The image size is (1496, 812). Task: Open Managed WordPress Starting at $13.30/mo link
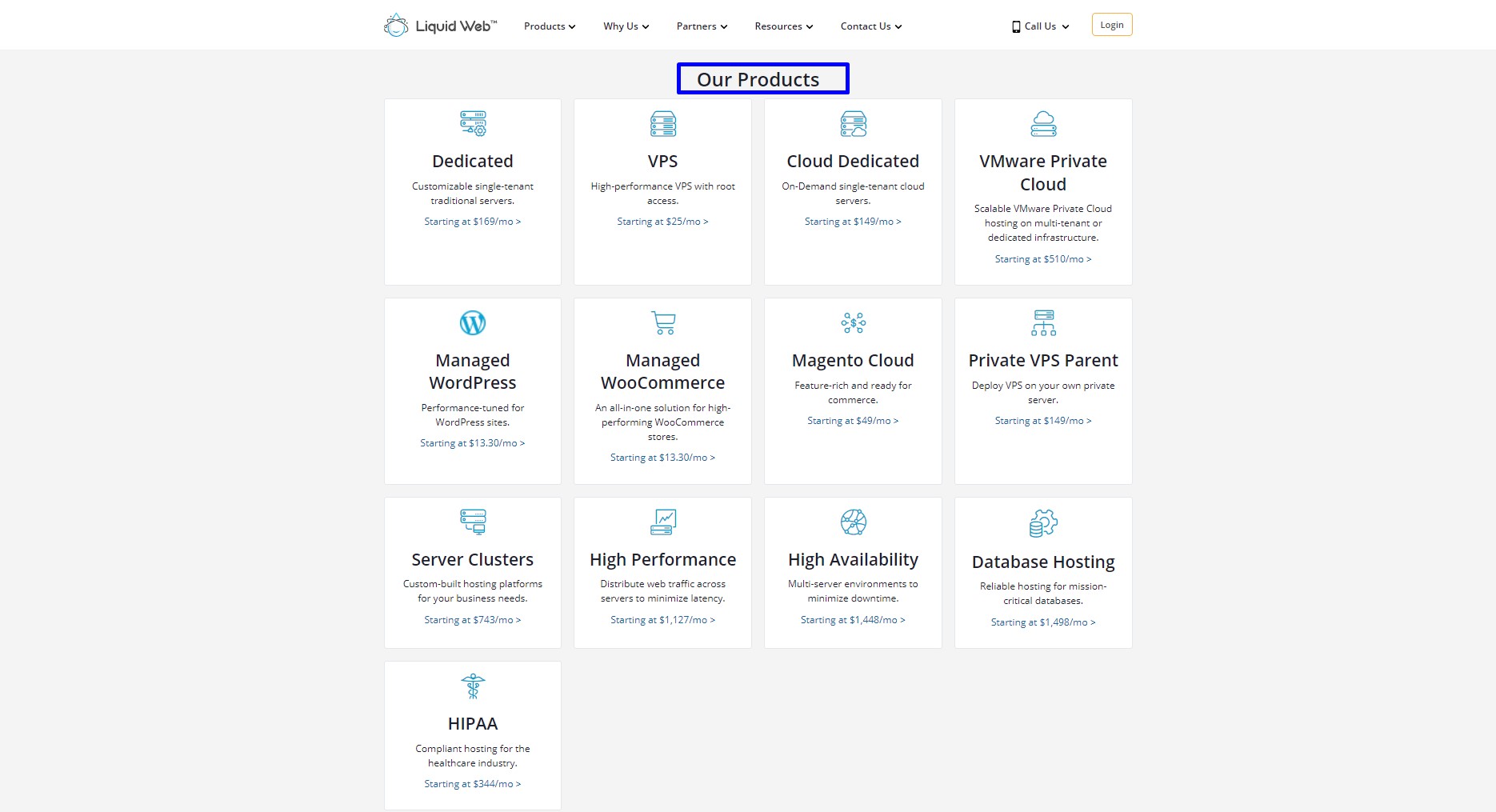click(x=473, y=443)
